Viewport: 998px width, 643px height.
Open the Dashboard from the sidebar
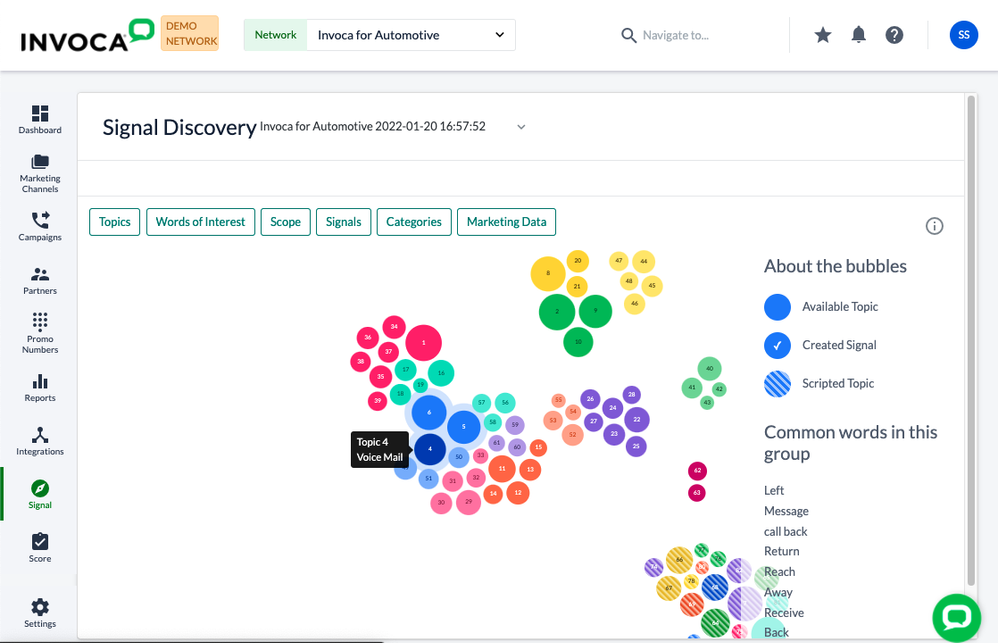(39, 120)
